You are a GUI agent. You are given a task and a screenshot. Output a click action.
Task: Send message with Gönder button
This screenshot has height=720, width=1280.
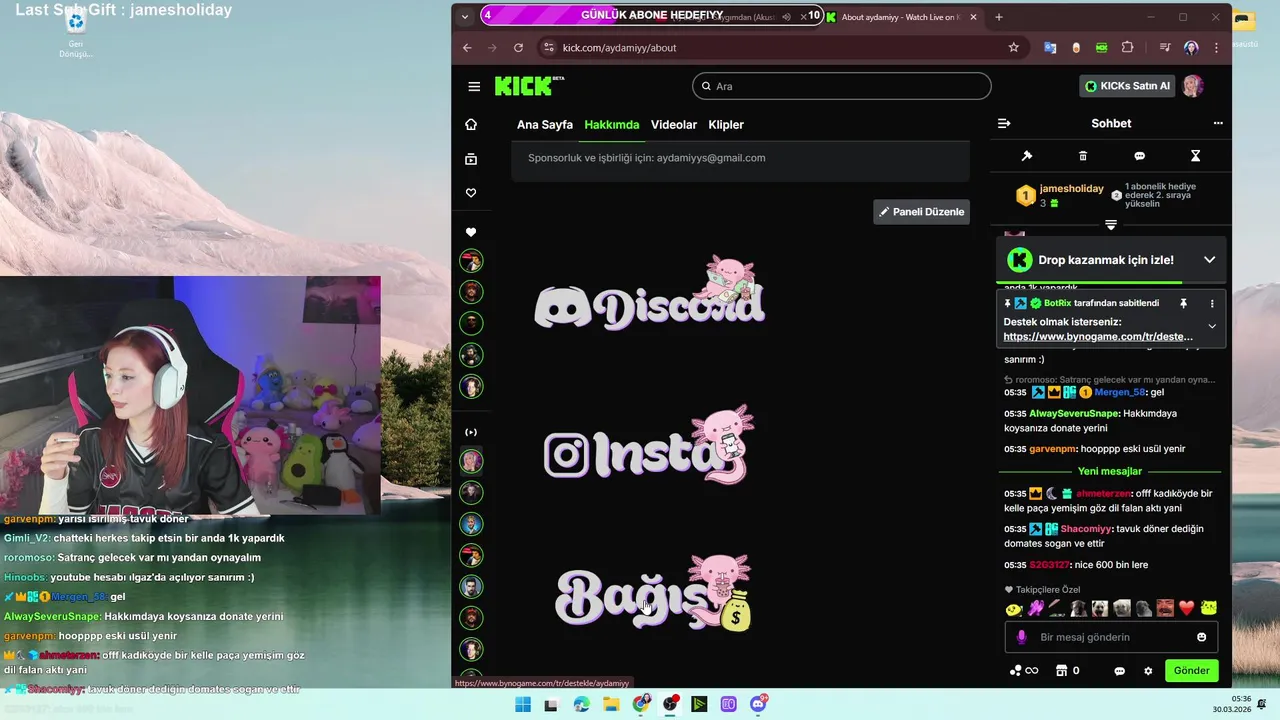pos(1192,671)
